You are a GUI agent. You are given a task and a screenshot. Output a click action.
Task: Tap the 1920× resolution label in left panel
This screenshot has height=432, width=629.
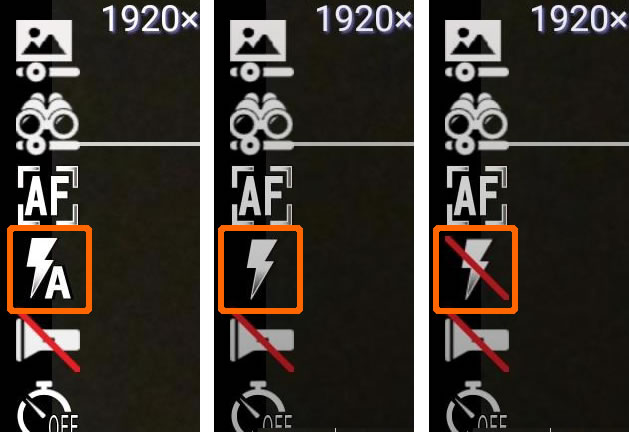click(150, 19)
